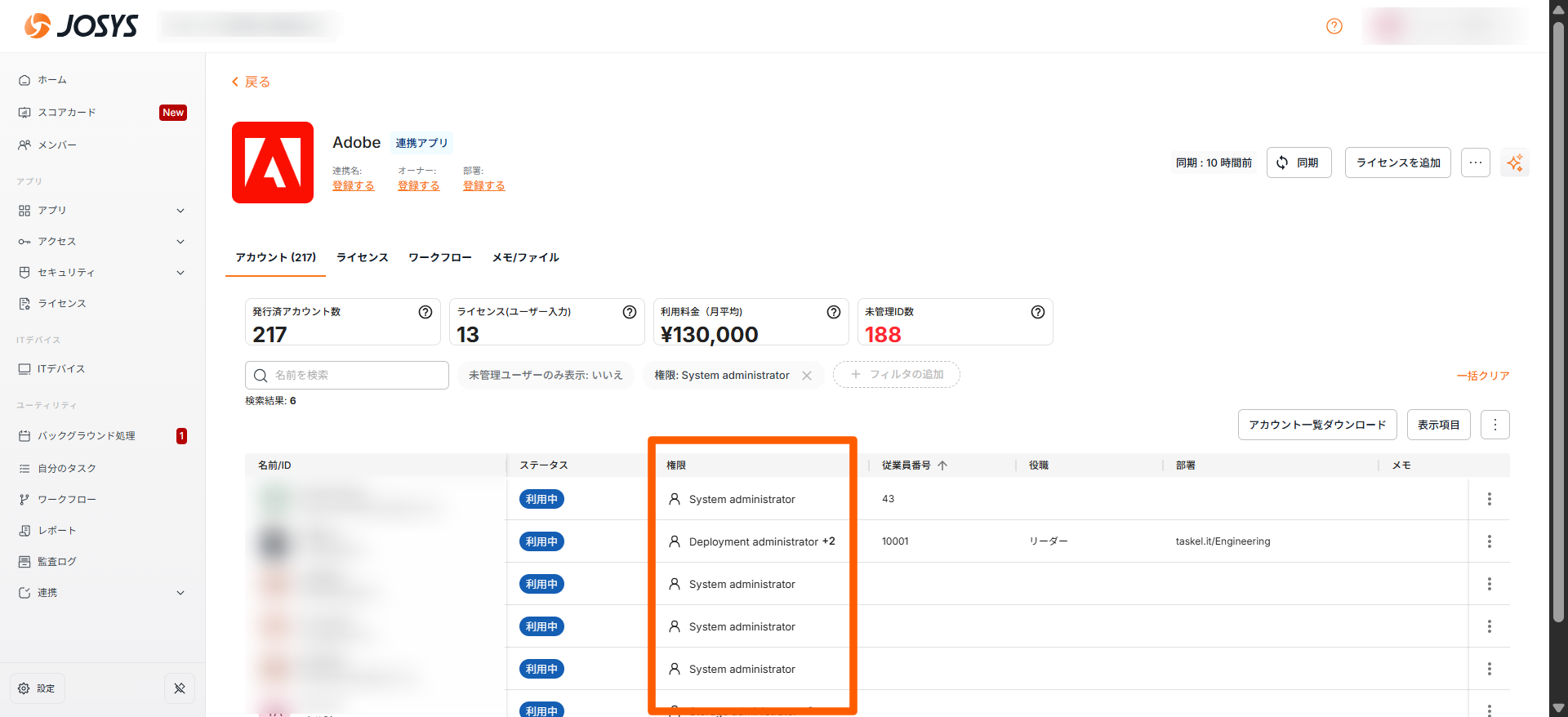The width and height of the screenshot is (1568, 717).
Task: Click the pin icon at sidebar bottom
Action: click(x=180, y=688)
